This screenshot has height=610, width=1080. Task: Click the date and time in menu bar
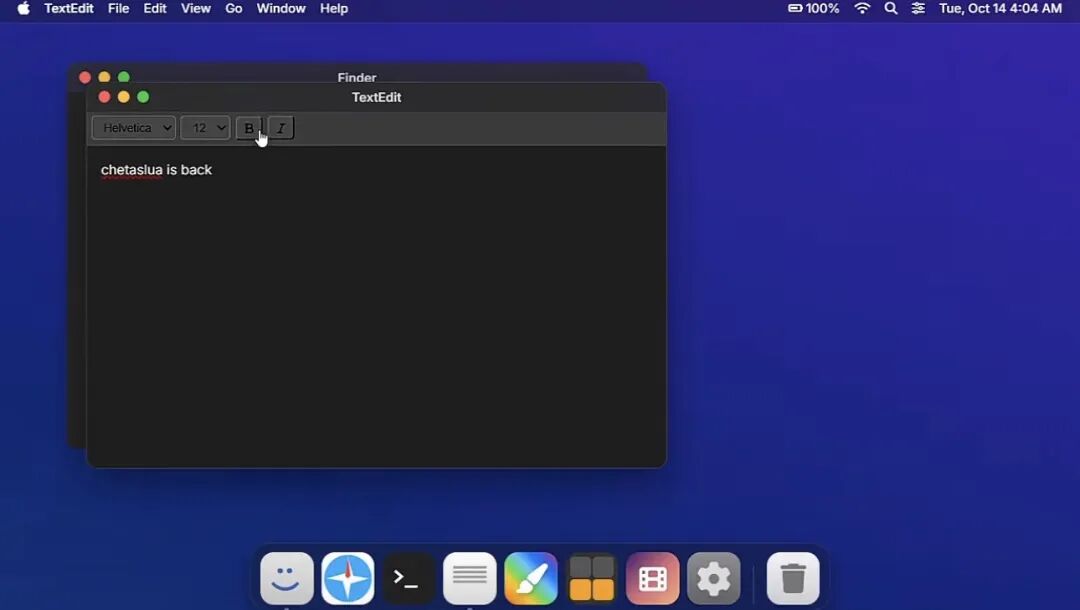click(1000, 9)
